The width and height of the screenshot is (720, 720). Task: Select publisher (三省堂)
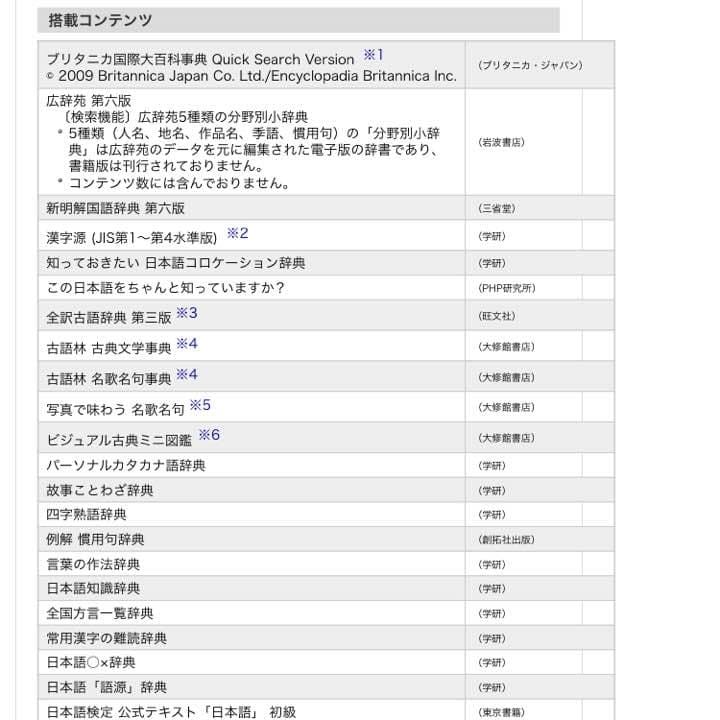tap(497, 208)
